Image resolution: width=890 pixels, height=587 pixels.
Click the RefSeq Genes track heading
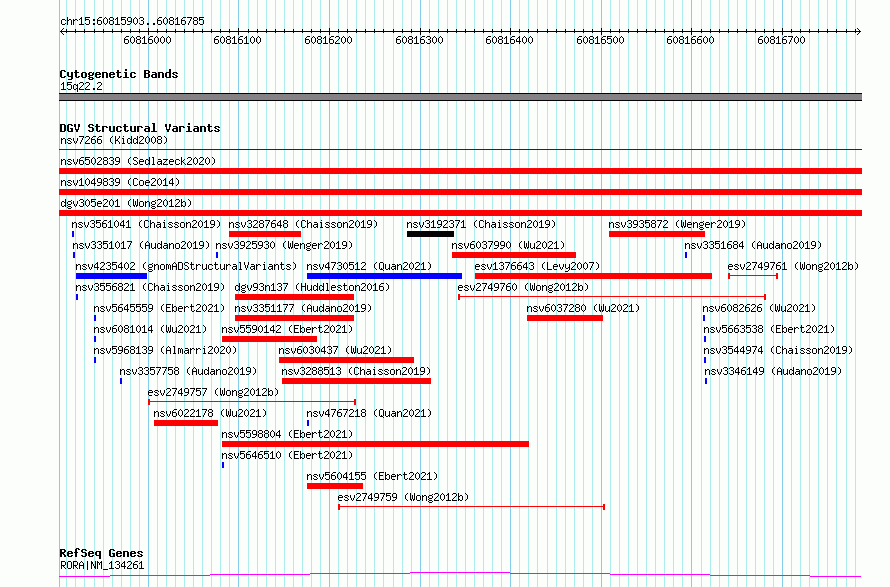click(x=101, y=553)
